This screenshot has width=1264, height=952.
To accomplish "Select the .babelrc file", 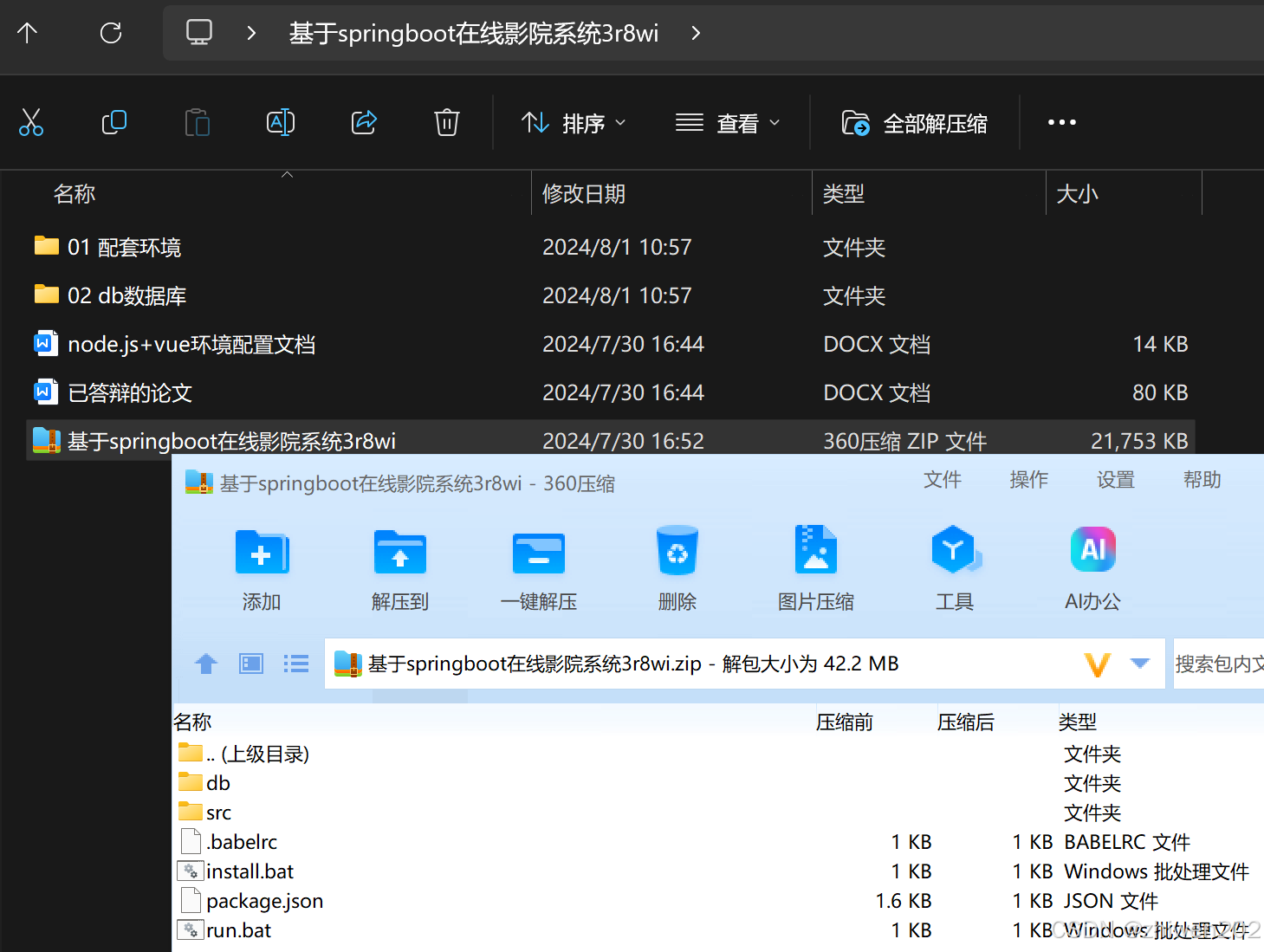I will click(x=717, y=842).
